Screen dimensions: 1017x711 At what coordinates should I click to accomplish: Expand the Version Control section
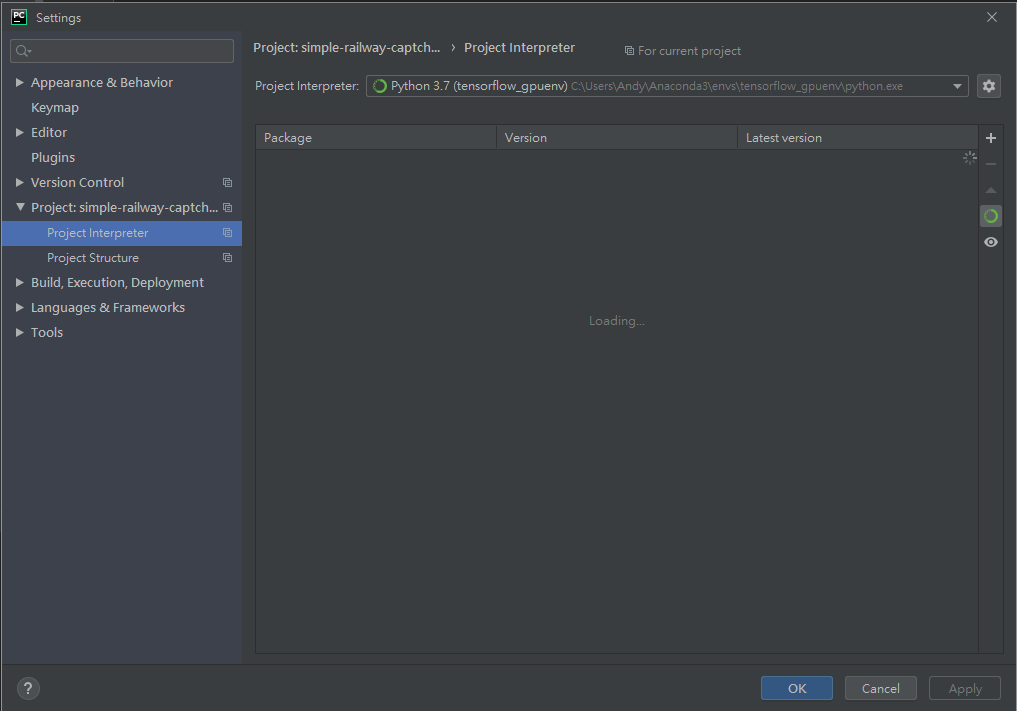click(19, 182)
